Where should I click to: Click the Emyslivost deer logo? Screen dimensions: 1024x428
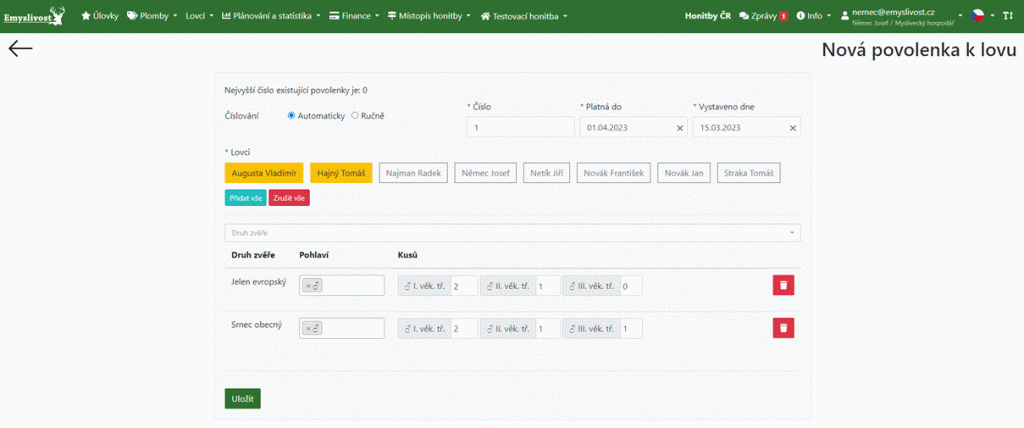[x=34, y=16]
